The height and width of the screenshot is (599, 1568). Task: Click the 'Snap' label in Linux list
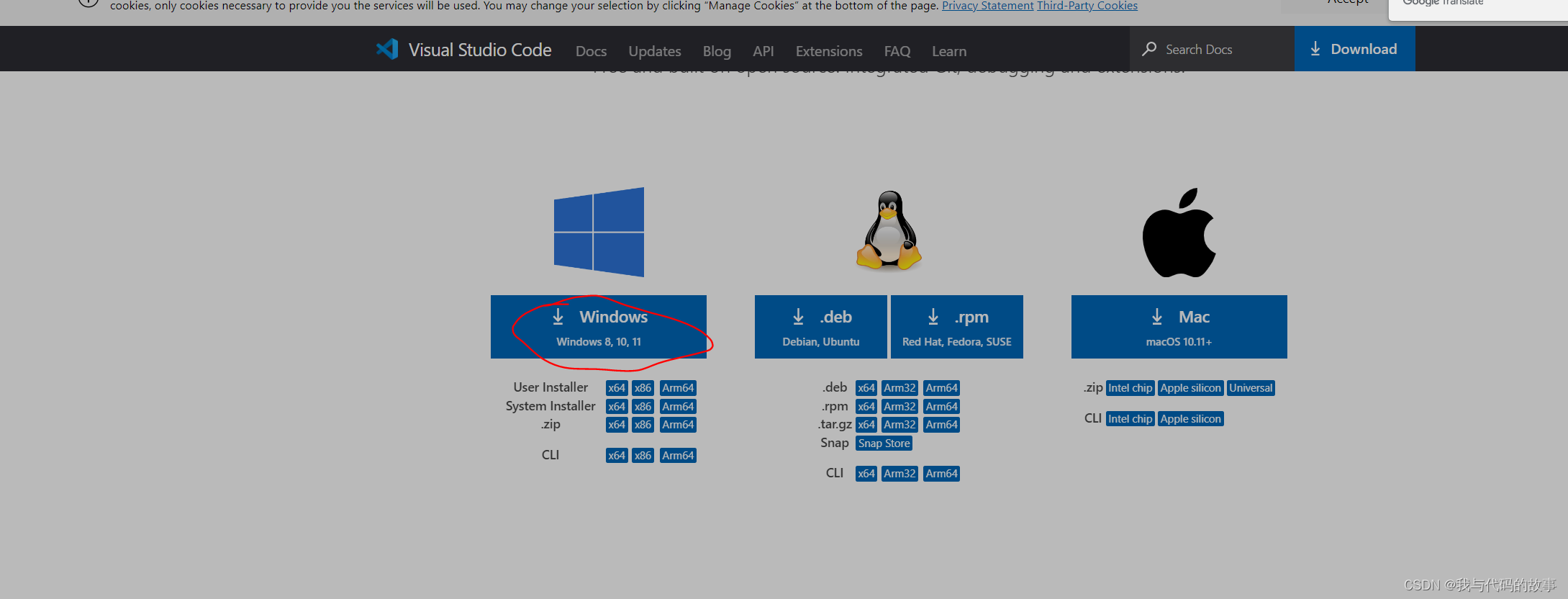pyautogui.click(x=835, y=443)
